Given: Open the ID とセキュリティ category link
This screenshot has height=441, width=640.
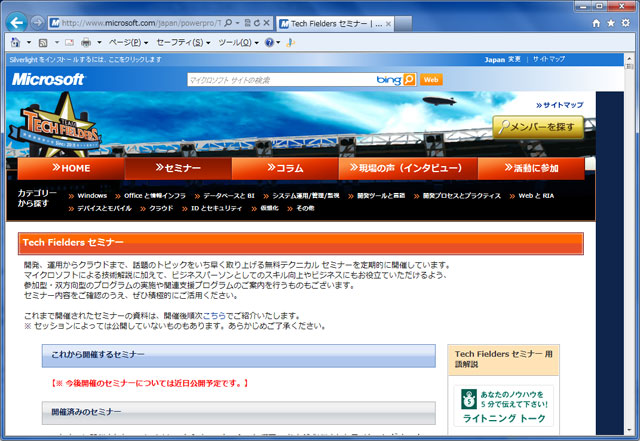Looking at the screenshot, I should pos(216,208).
